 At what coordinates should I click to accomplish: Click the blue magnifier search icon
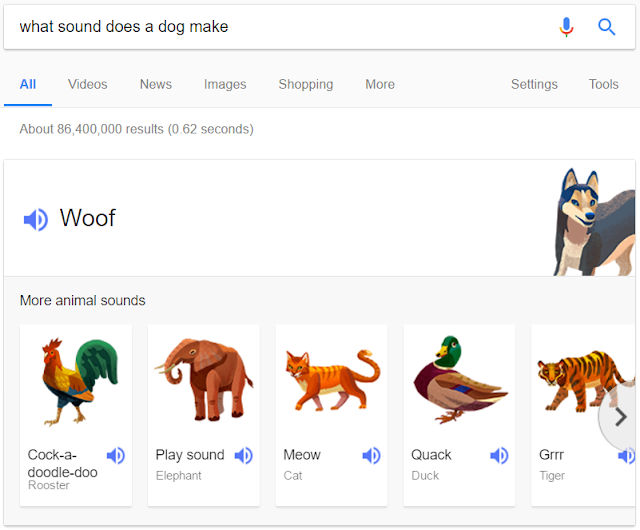[607, 27]
